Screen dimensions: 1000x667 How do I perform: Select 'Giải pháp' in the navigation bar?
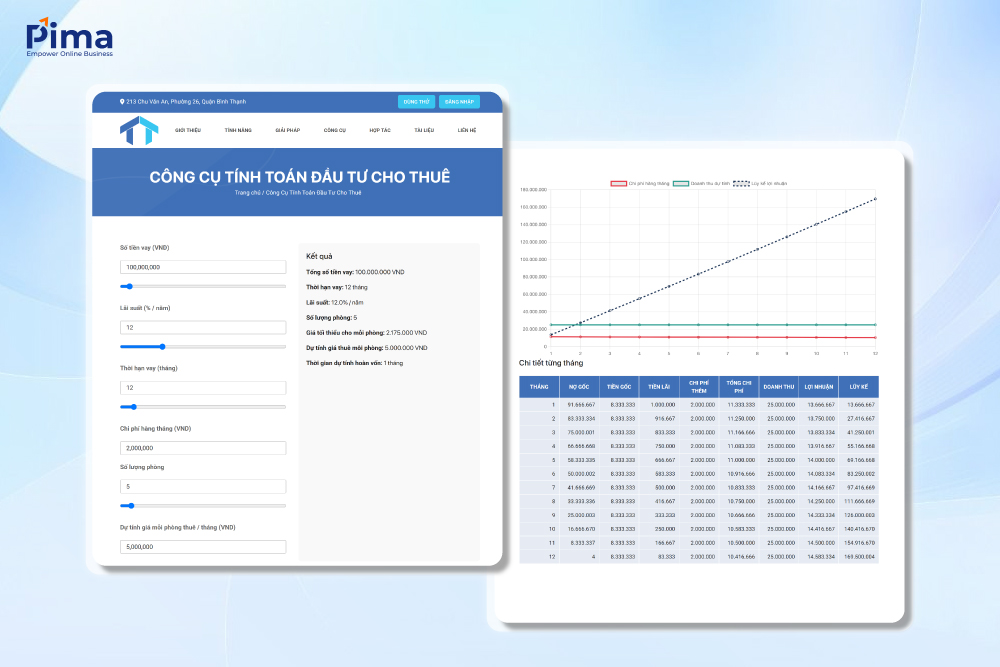[x=288, y=130]
